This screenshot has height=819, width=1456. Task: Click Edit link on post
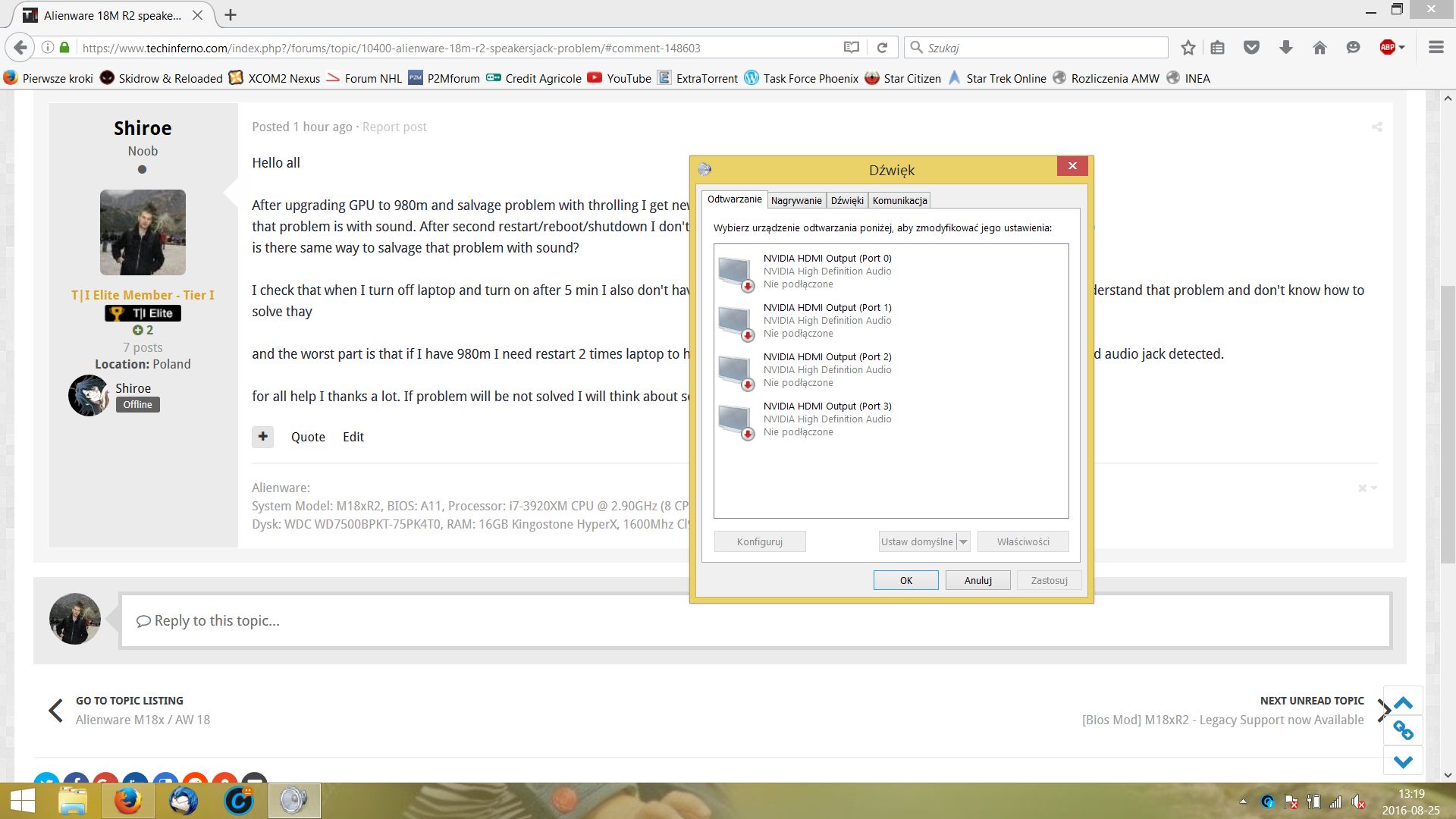[x=353, y=437]
